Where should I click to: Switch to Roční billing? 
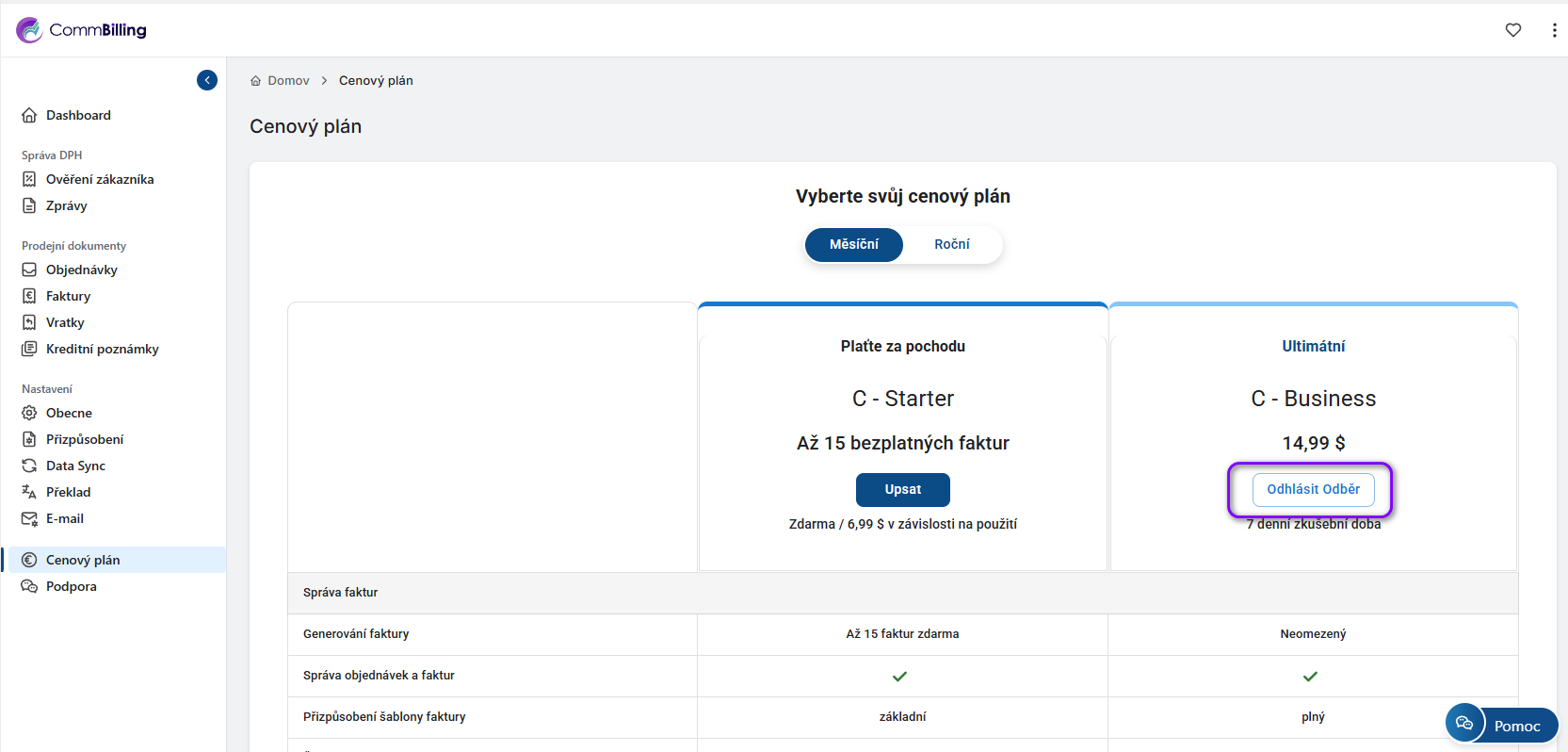click(951, 244)
